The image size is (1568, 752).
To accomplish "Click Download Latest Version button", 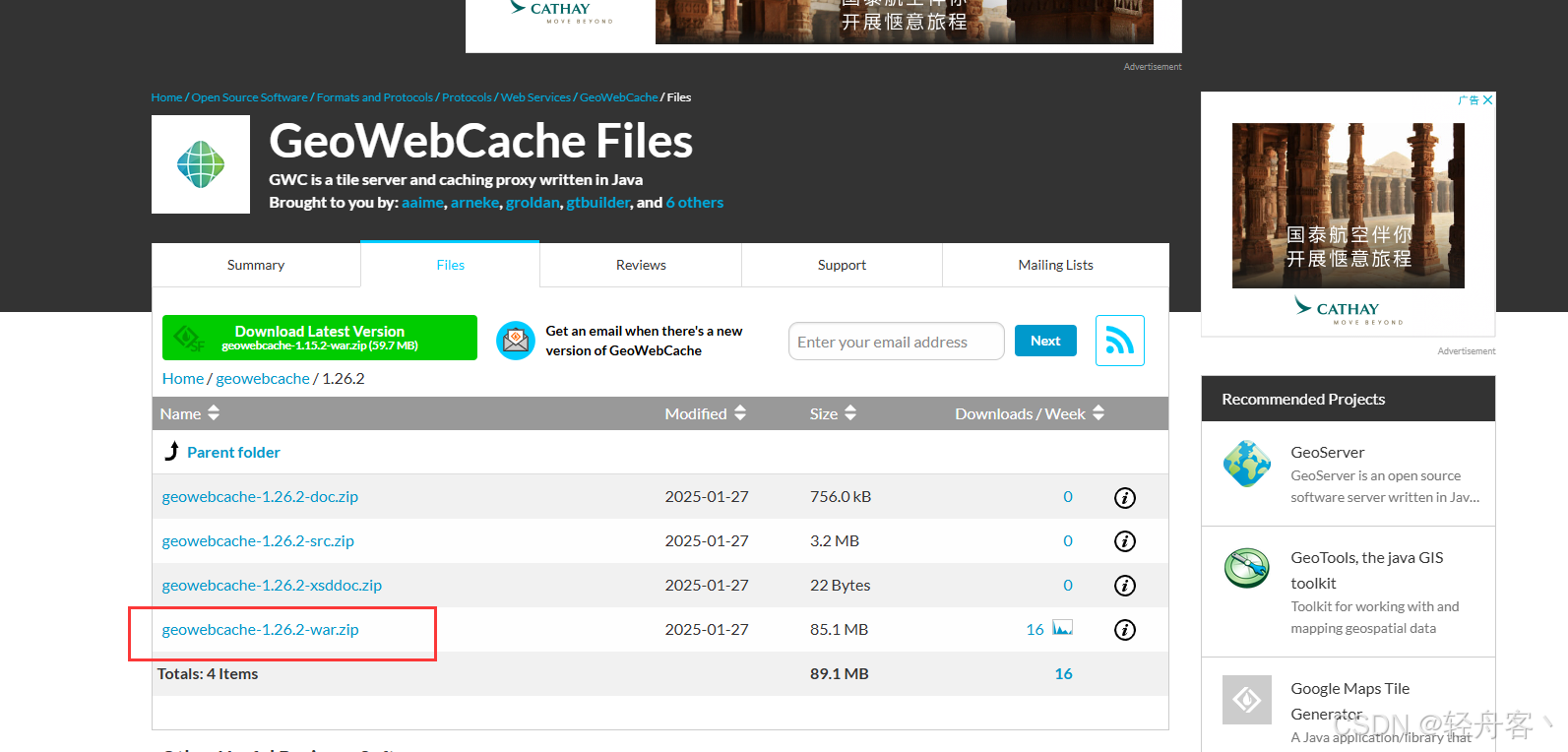I will click(x=320, y=338).
